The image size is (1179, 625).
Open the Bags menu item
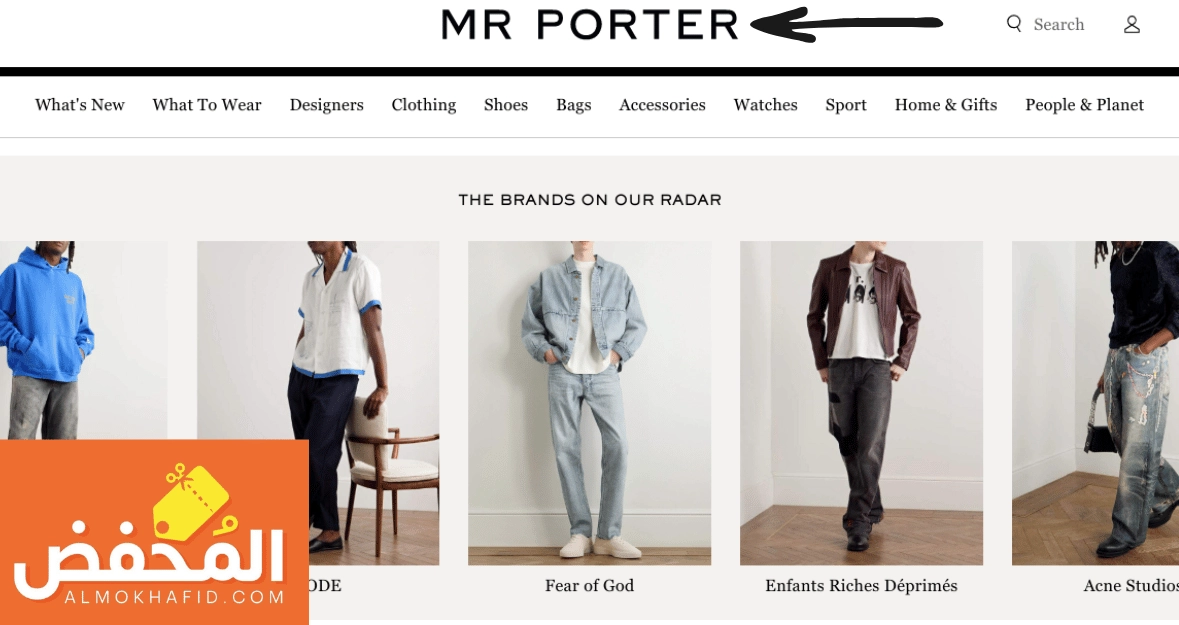click(574, 105)
